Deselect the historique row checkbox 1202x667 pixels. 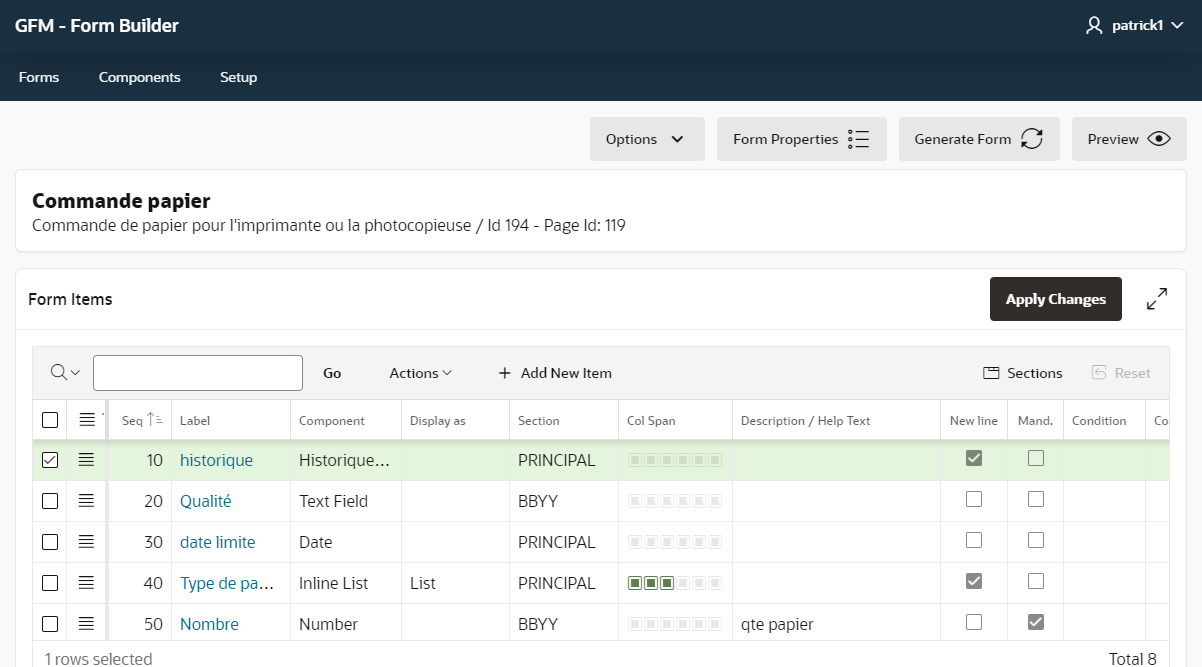point(49,459)
